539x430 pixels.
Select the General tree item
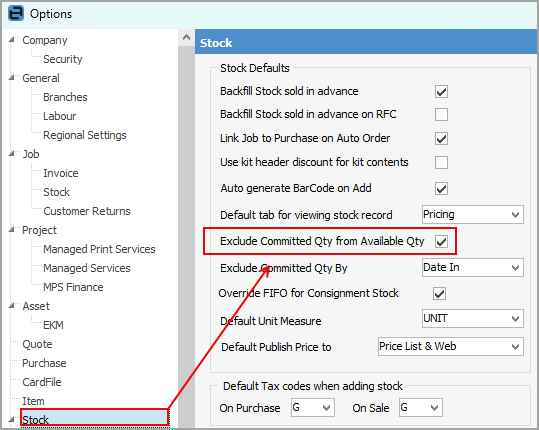coord(41,78)
